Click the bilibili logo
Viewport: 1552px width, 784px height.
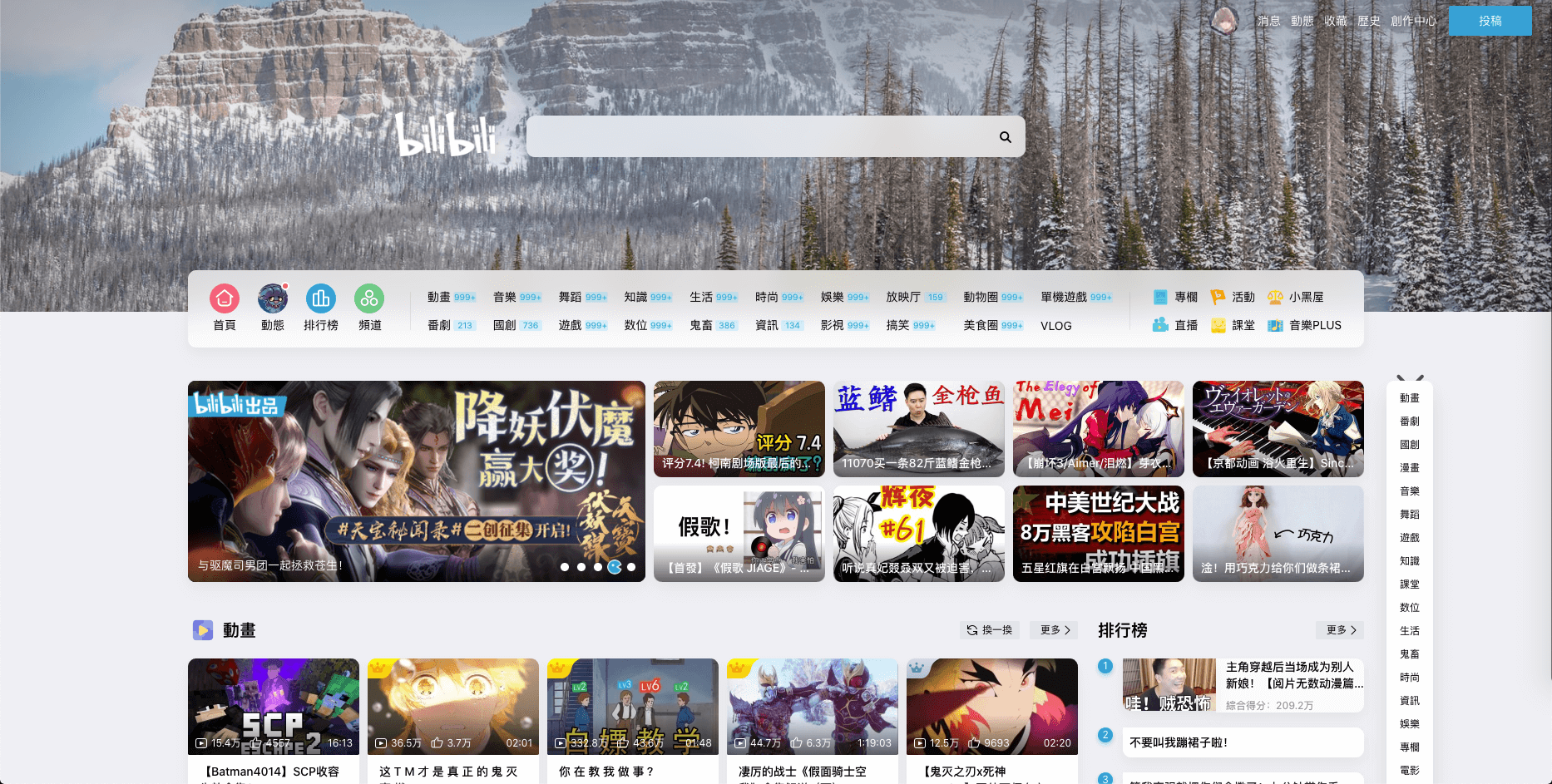[446, 134]
